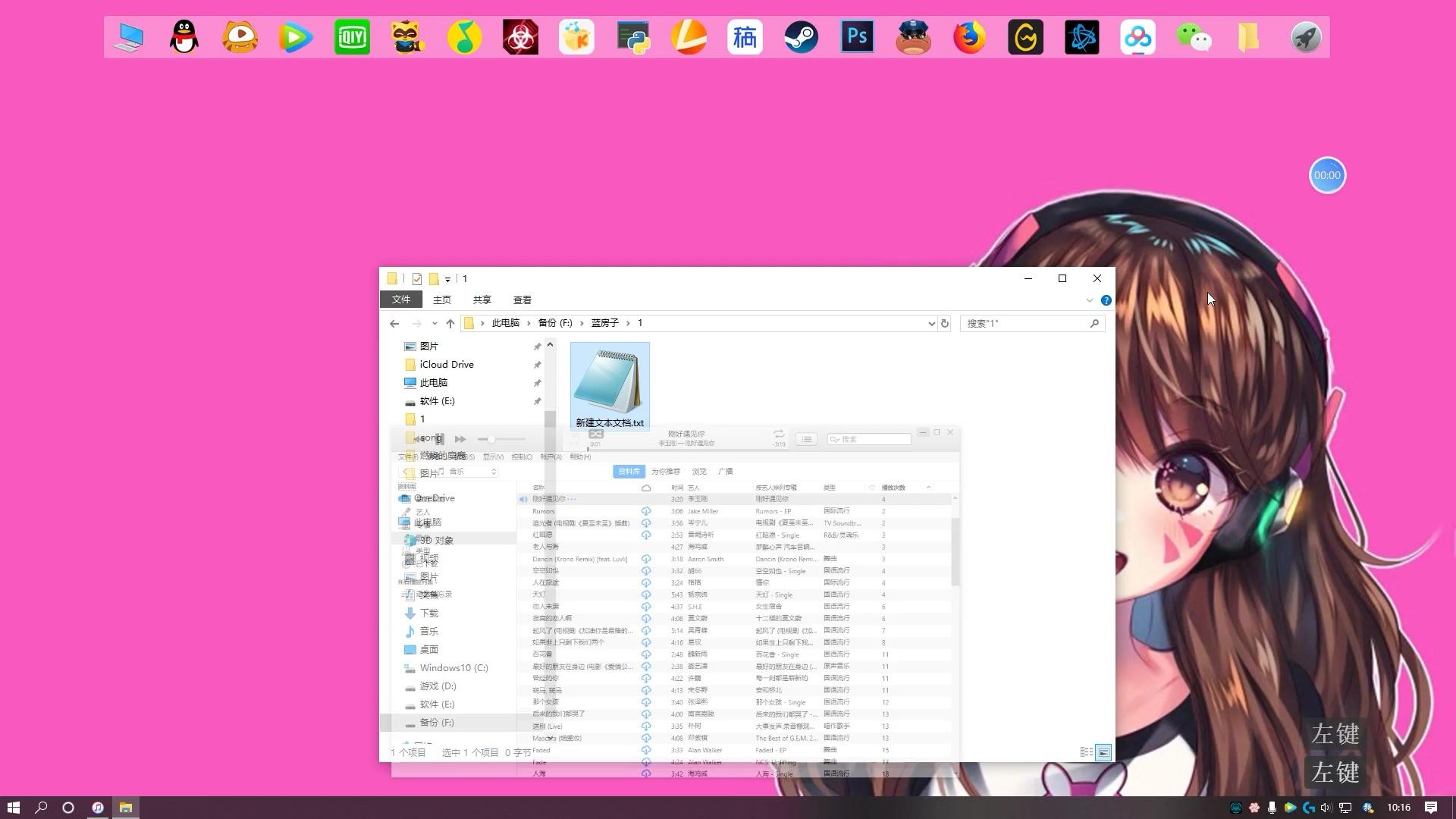Open Quick Access Toolbar customize dropdown

point(447,279)
